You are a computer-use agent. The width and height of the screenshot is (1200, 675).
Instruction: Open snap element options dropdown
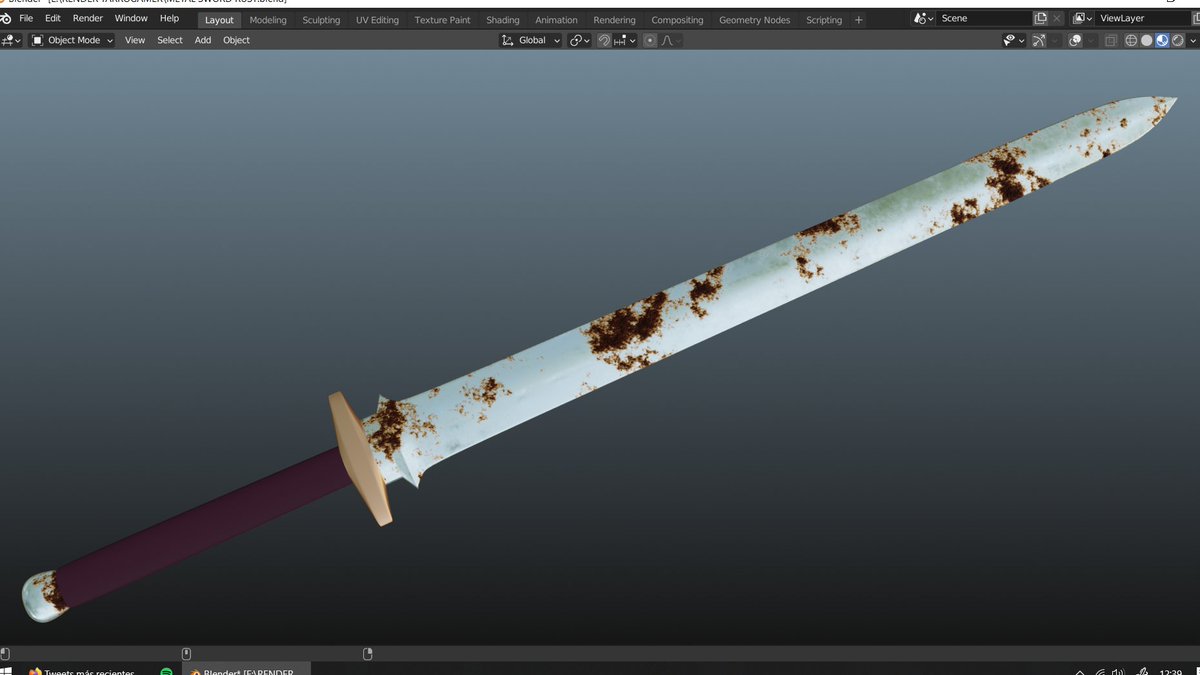(625, 40)
